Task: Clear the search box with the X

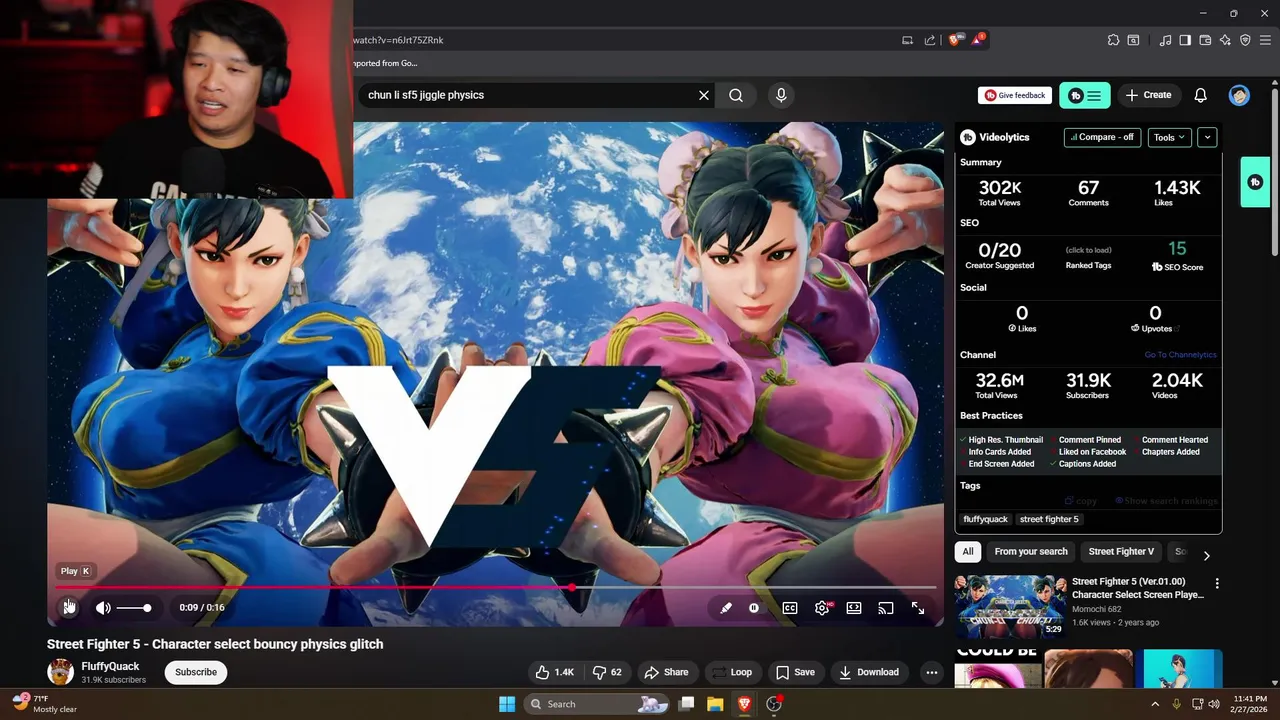Action: [704, 95]
